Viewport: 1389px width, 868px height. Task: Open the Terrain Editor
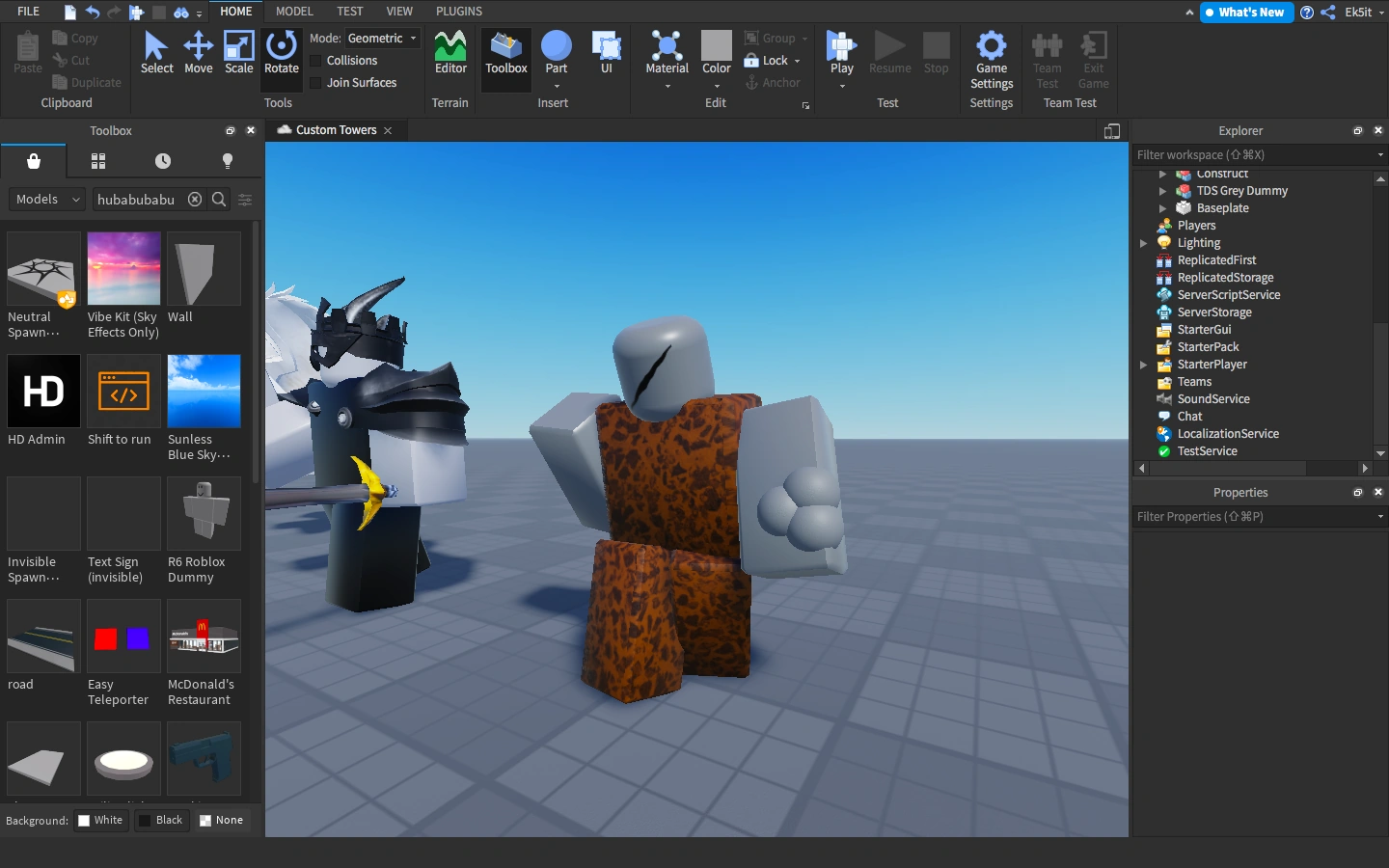(x=449, y=53)
